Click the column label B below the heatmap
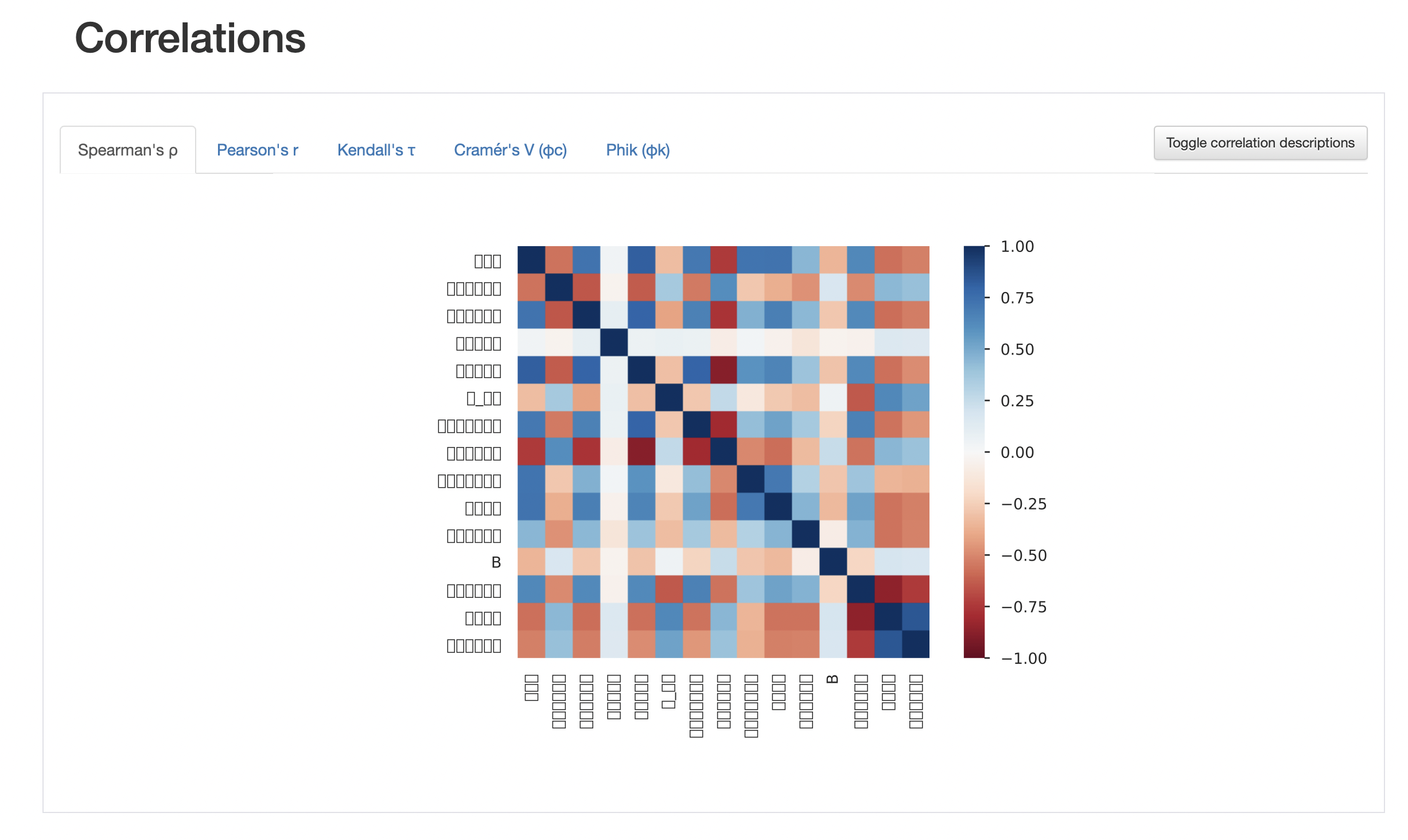1408x840 pixels. pos(833,680)
